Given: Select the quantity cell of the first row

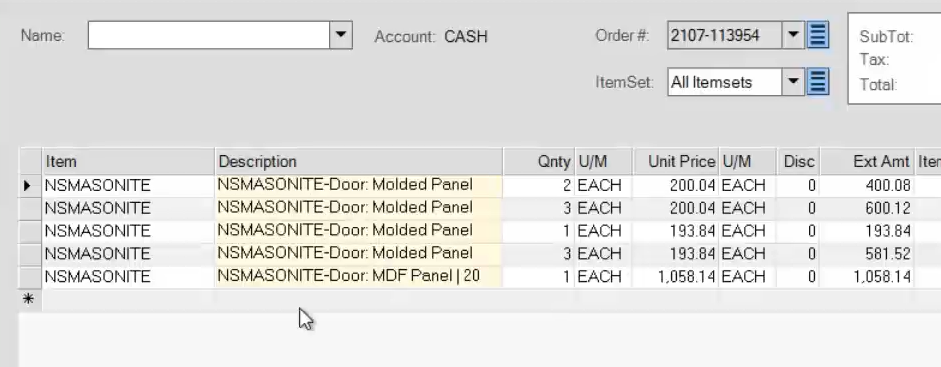Looking at the screenshot, I should (x=538, y=186).
